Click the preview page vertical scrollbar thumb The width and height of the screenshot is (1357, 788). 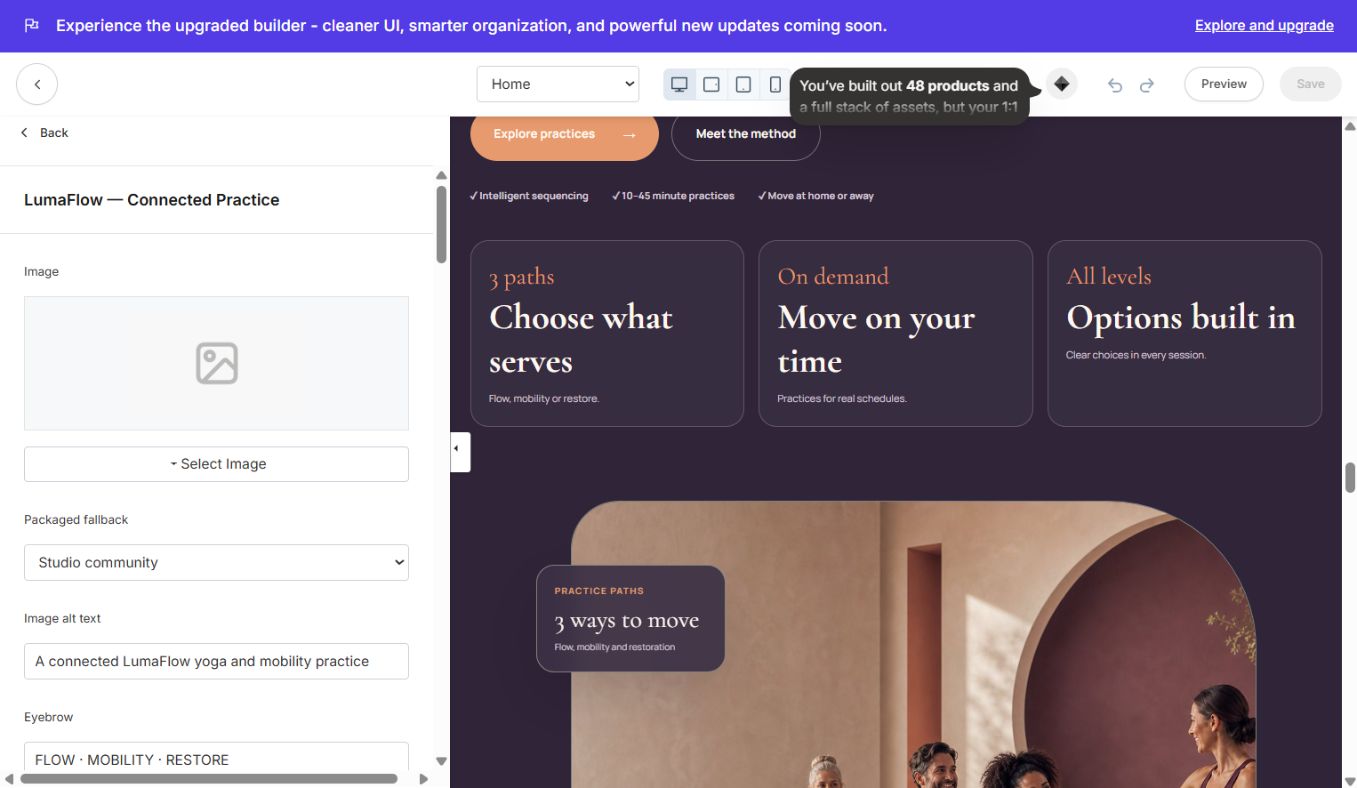point(1350,478)
